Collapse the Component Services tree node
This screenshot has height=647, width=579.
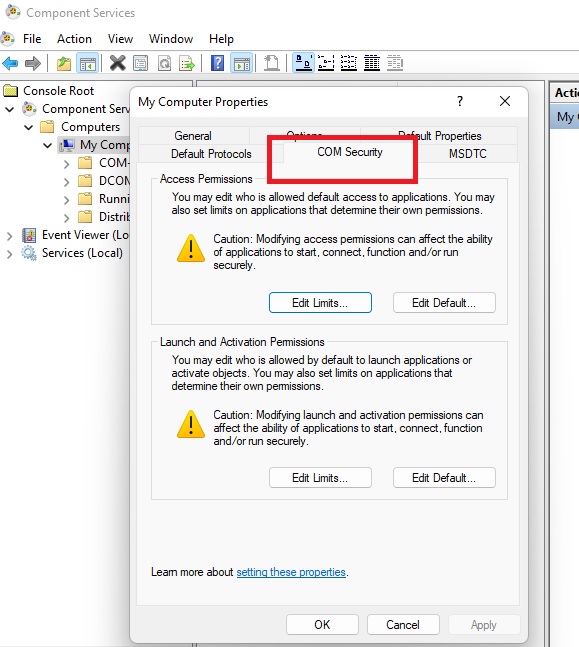tap(9, 109)
